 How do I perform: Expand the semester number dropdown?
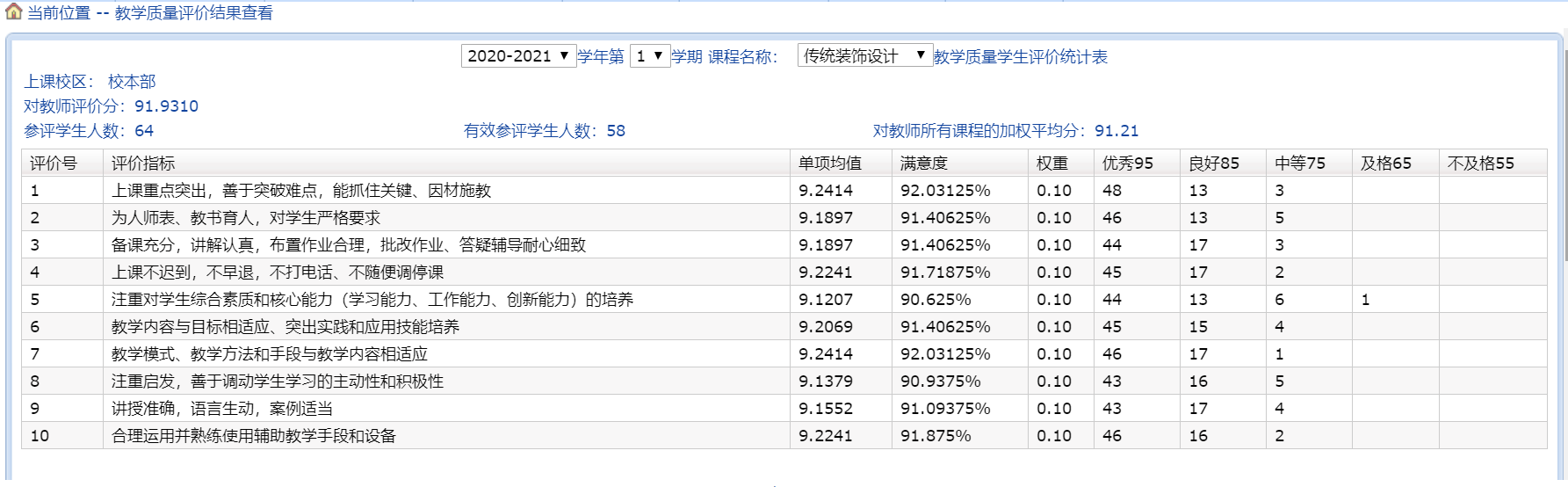[650, 56]
